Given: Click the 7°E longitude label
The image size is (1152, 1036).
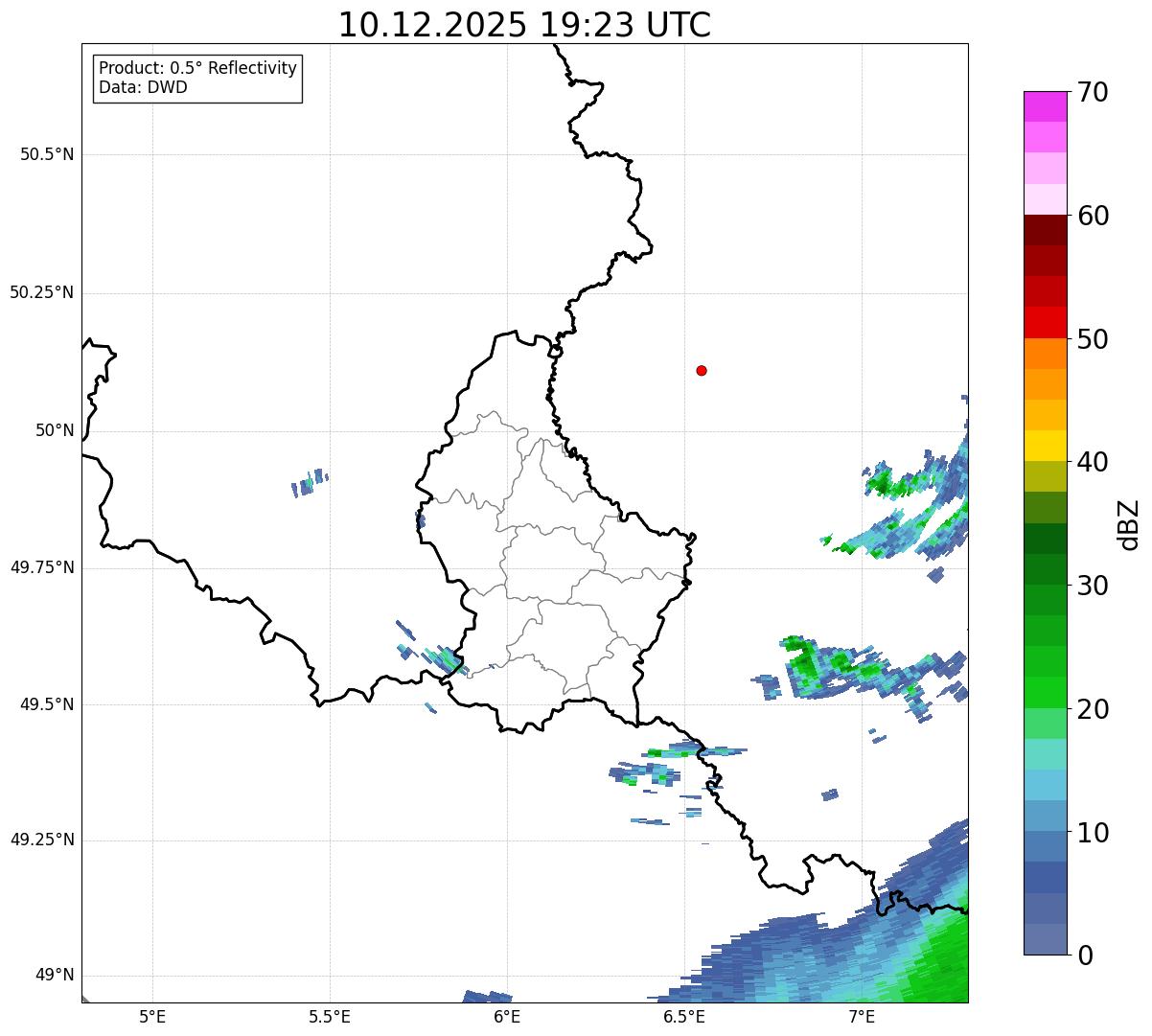Looking at the screenshot, I should tap(862, 1016).
